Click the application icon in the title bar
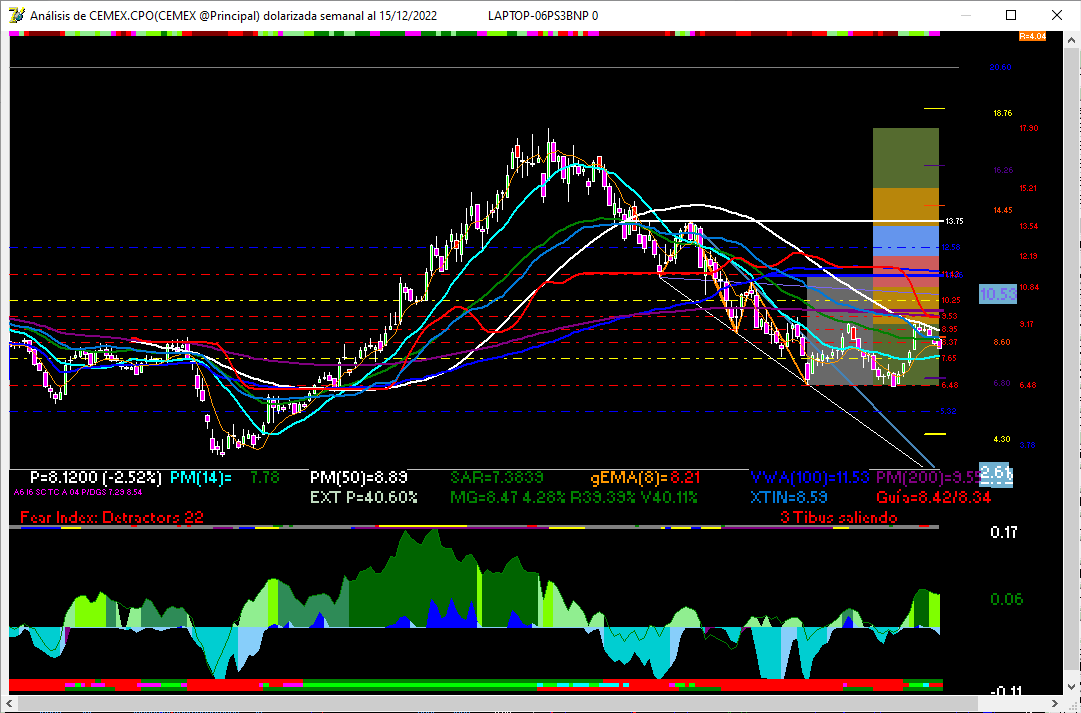This screenshot has height=713, width=1081. pos(17,15)
